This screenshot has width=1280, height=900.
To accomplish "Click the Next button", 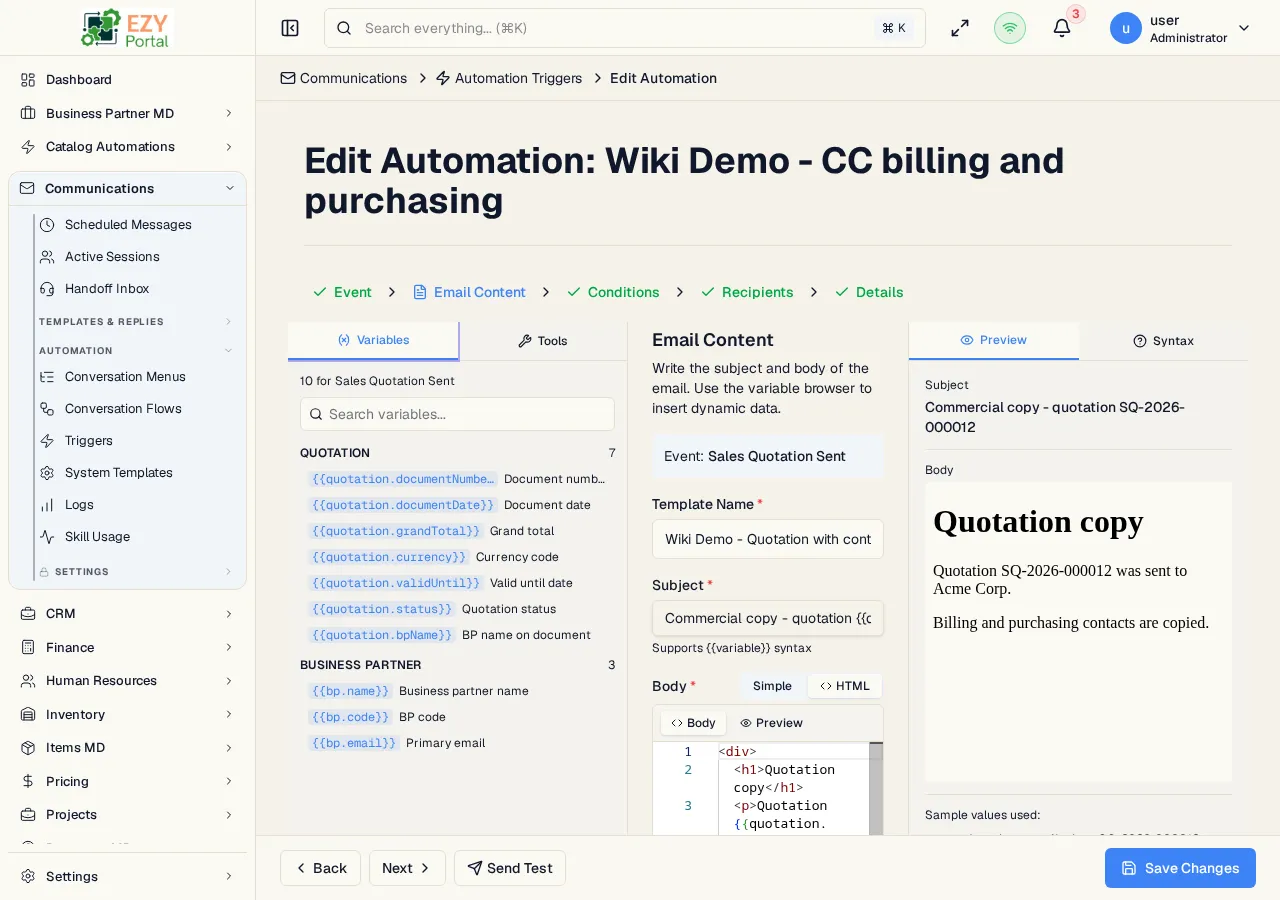I will 407,868.
